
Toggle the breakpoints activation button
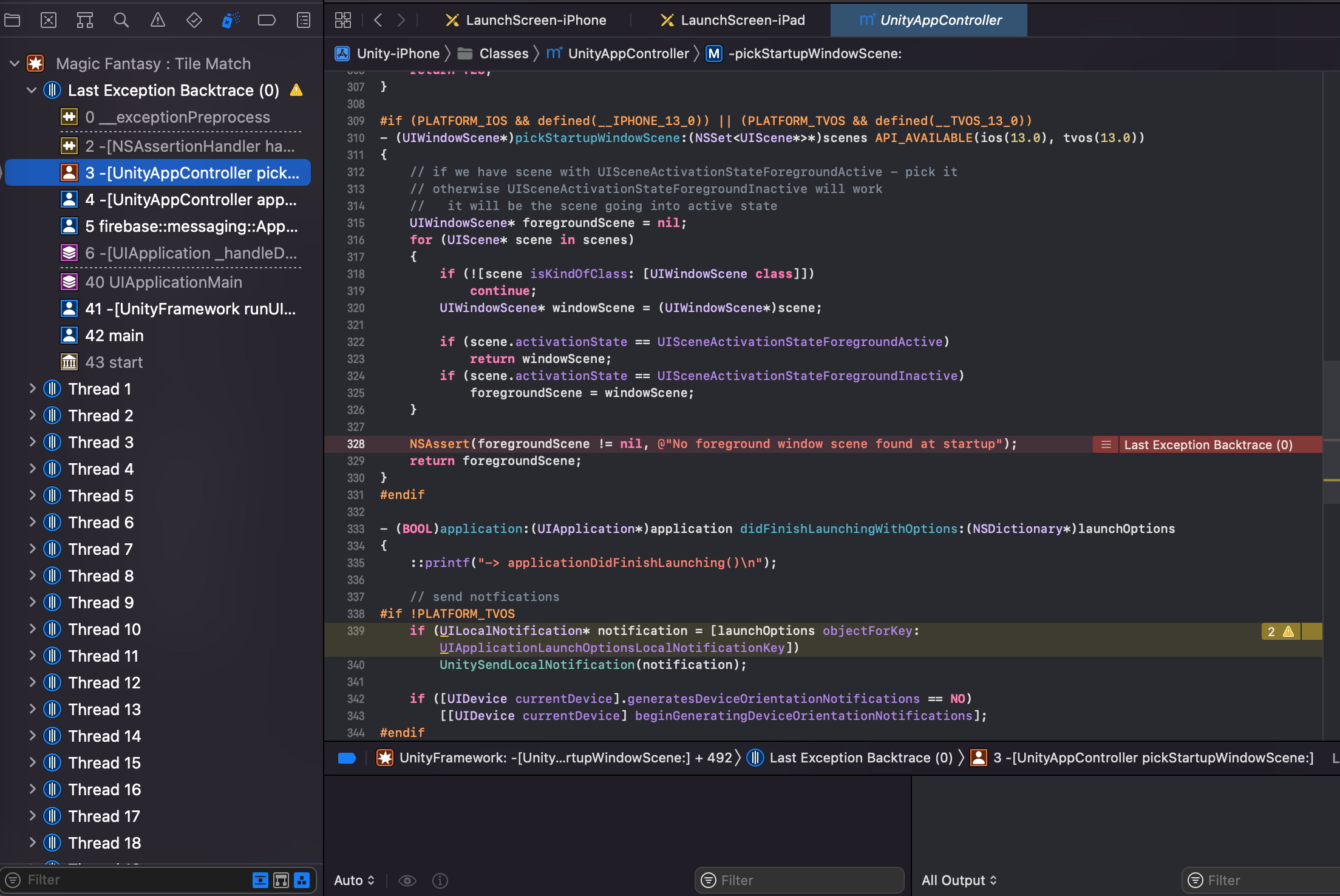(347, 758)
